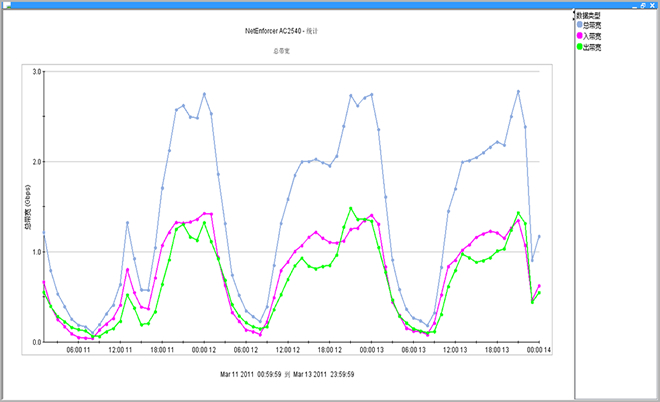Screen dimensions: 660x402
Task: Minimize the statistics chart window
Action: 633,5
